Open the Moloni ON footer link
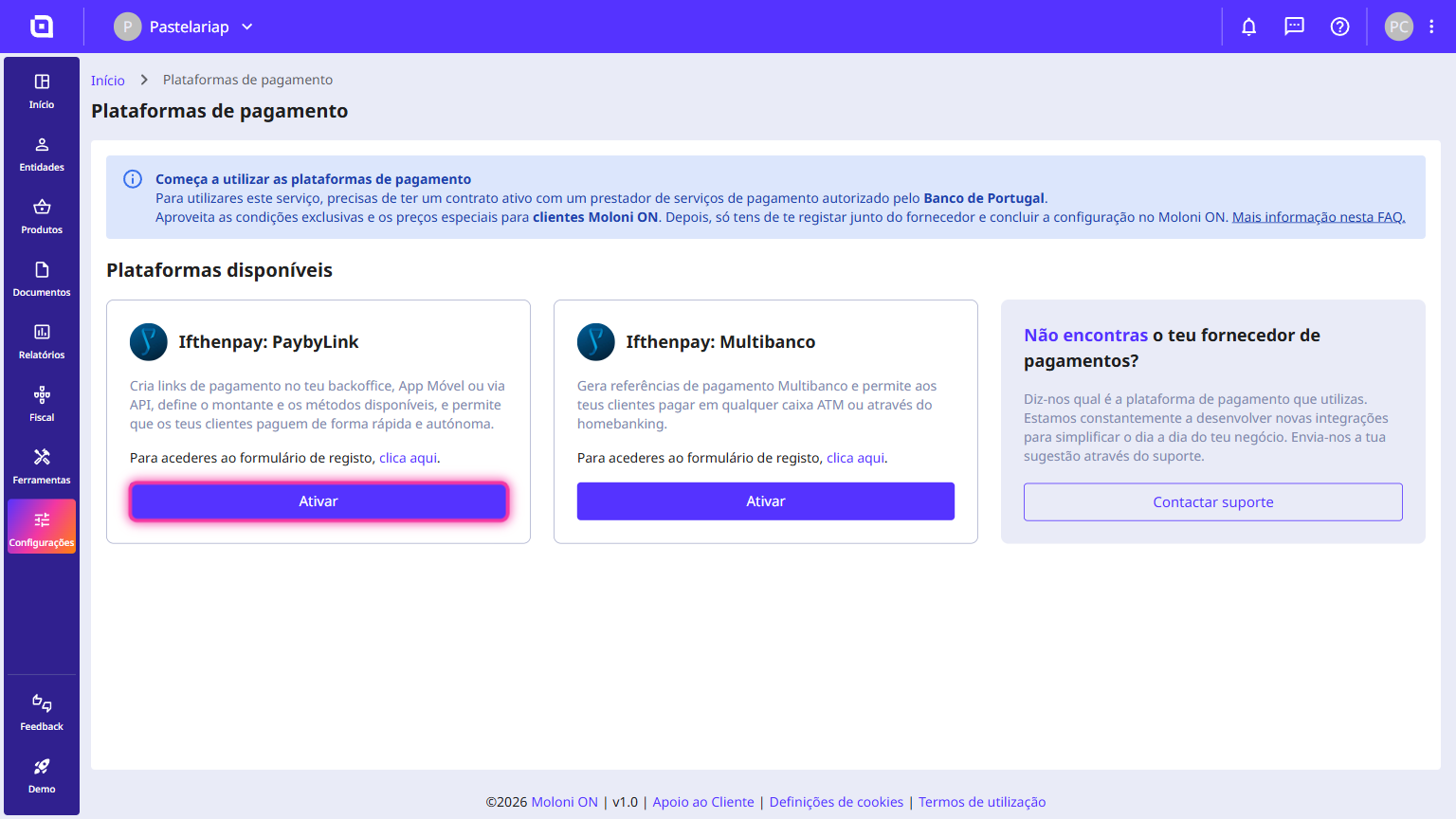Viewport: 1456px width, 819px height. (565, 802)
